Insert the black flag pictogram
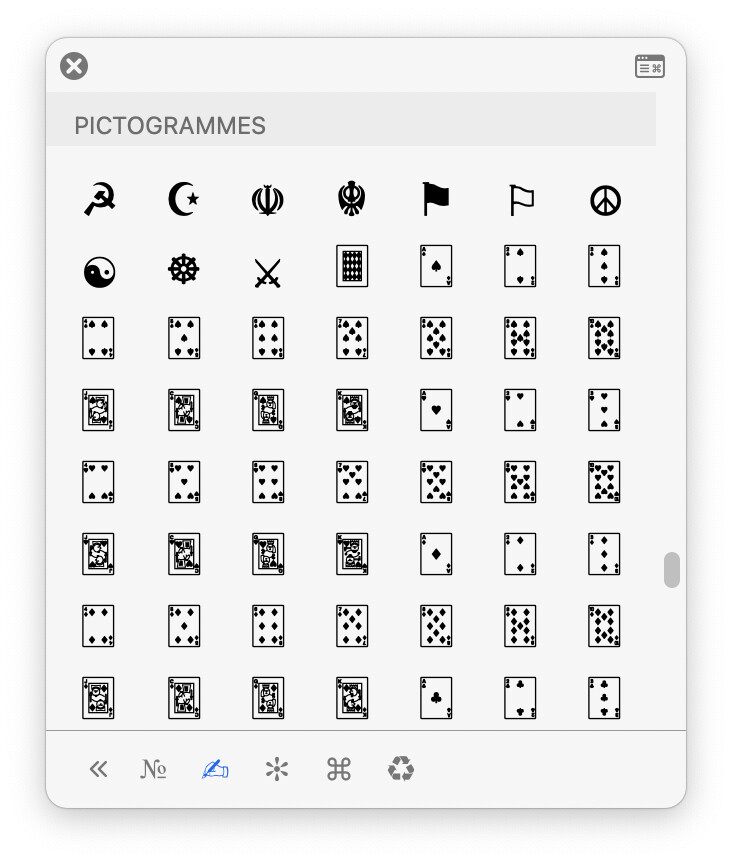 436,198
